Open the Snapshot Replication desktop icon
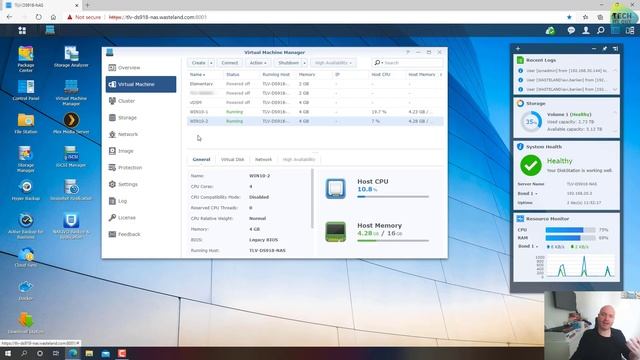The height and width of the screenshot is (360, 640). click(x=71, y=190)
